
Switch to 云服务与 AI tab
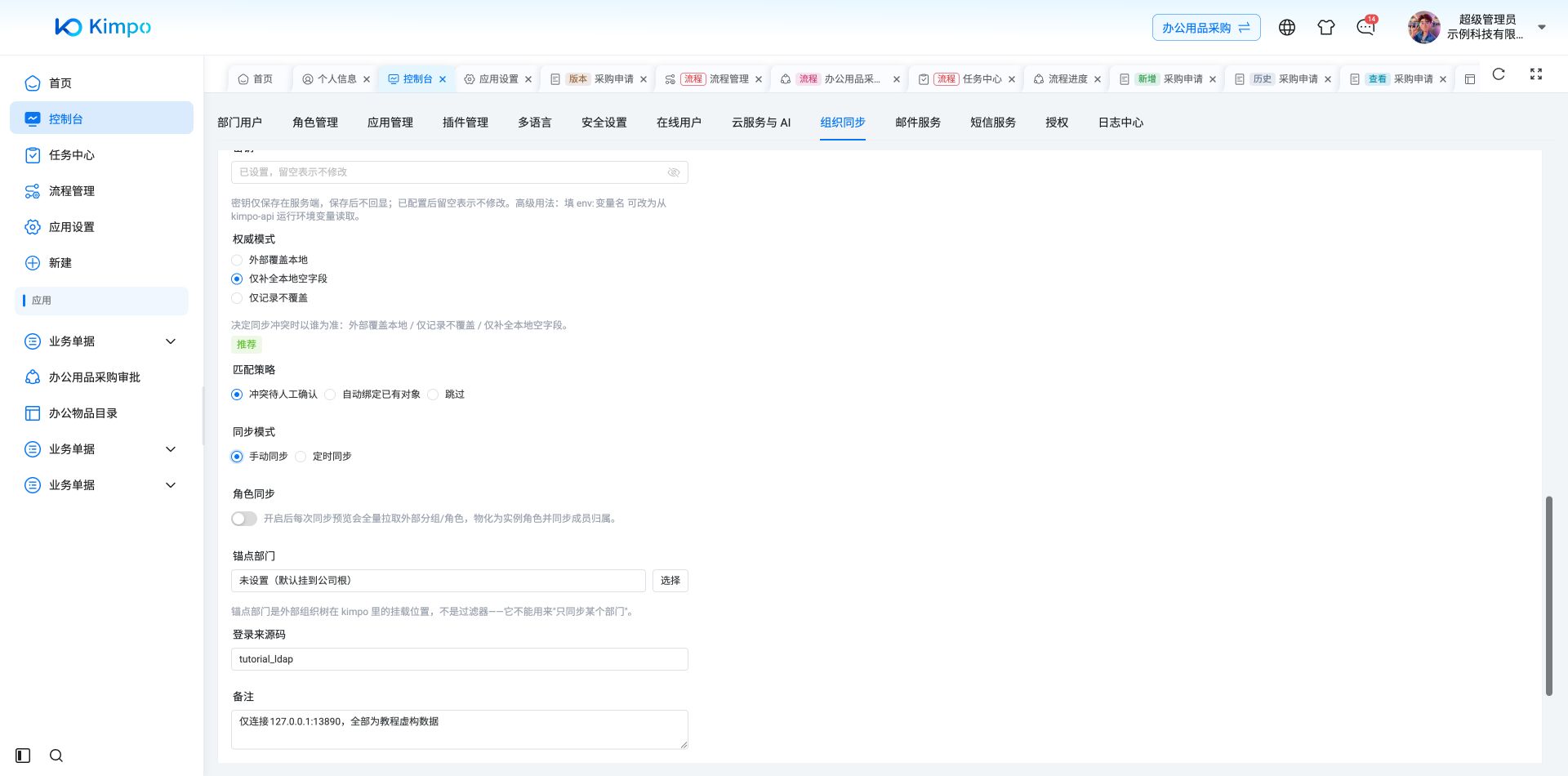[761, 123]
